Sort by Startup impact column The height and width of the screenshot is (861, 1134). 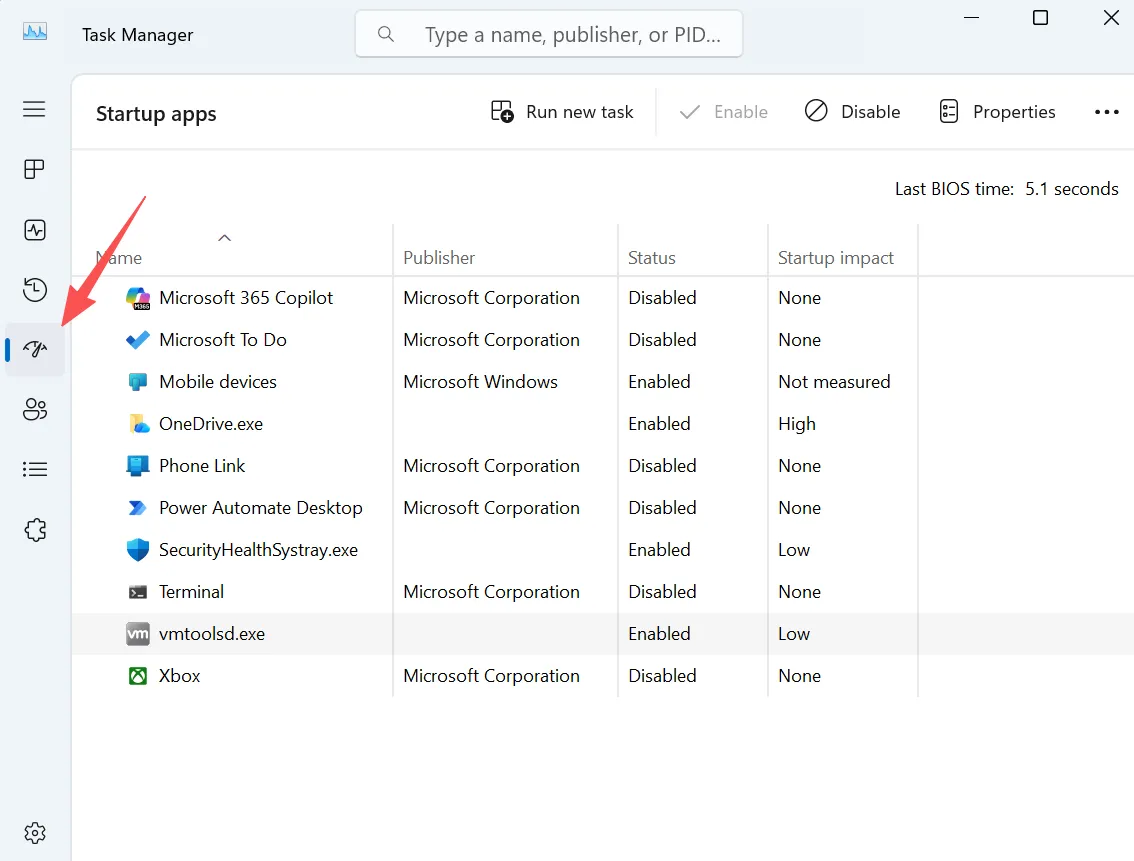(x=836, y=258)
